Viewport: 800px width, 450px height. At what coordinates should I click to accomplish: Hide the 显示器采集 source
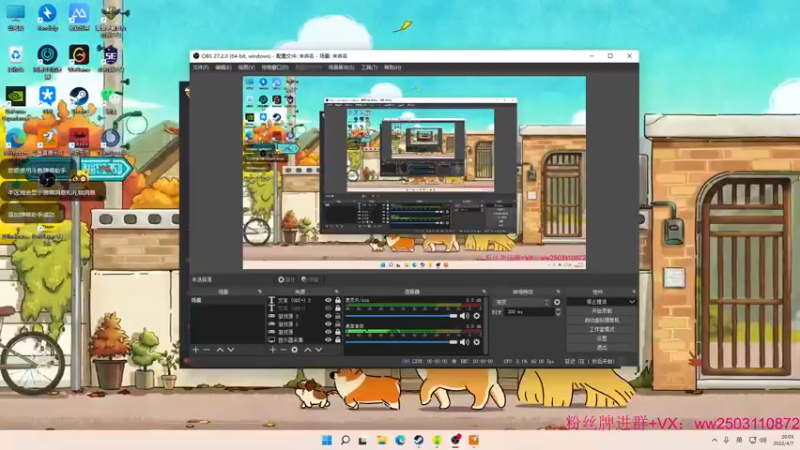(328, 339)
